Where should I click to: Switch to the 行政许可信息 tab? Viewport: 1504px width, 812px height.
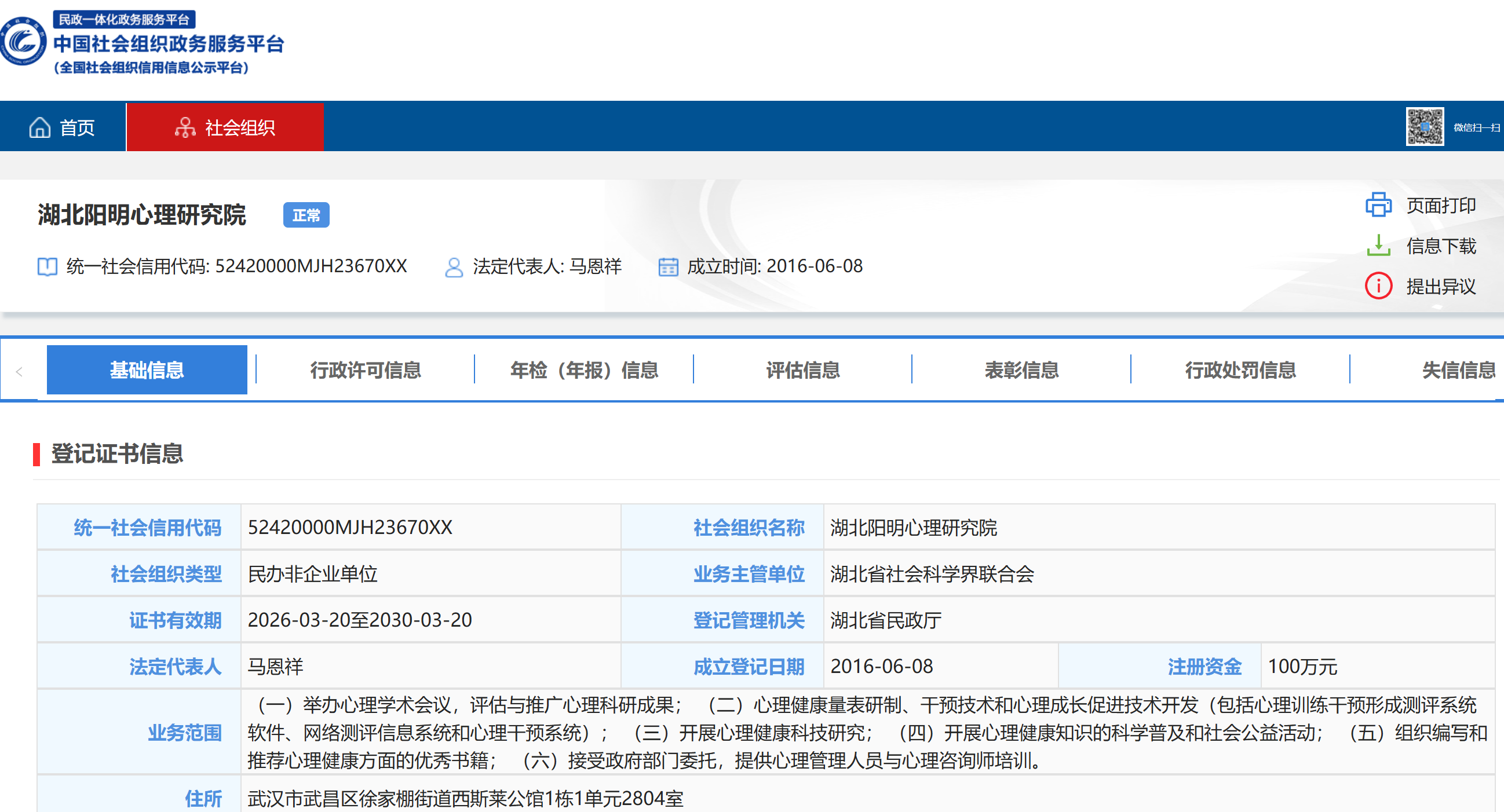(x=366, y=370)
